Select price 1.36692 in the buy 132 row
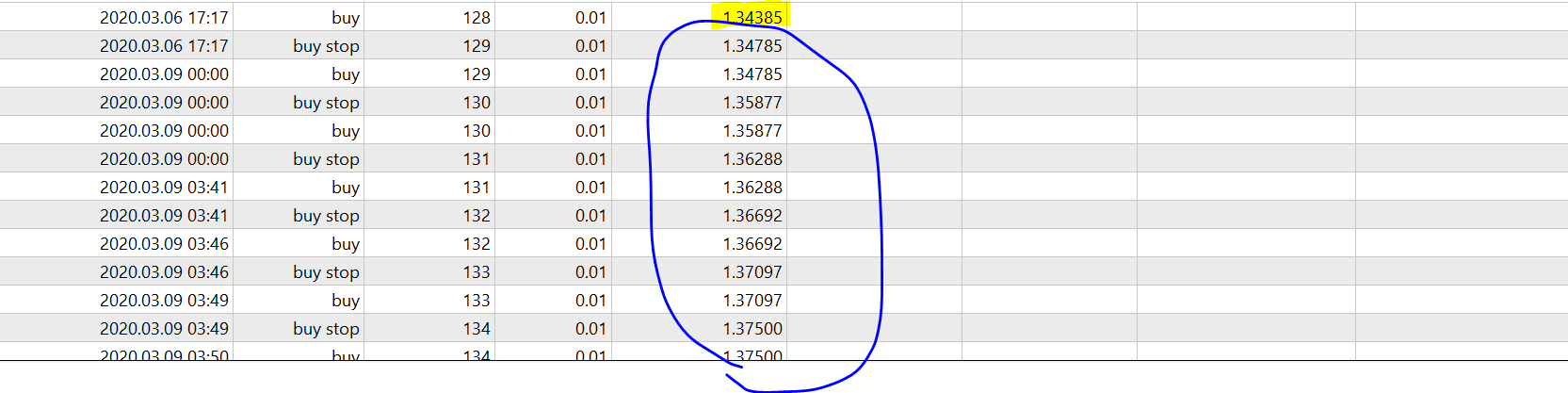1568x393 pixels. (x=752, y=243)
